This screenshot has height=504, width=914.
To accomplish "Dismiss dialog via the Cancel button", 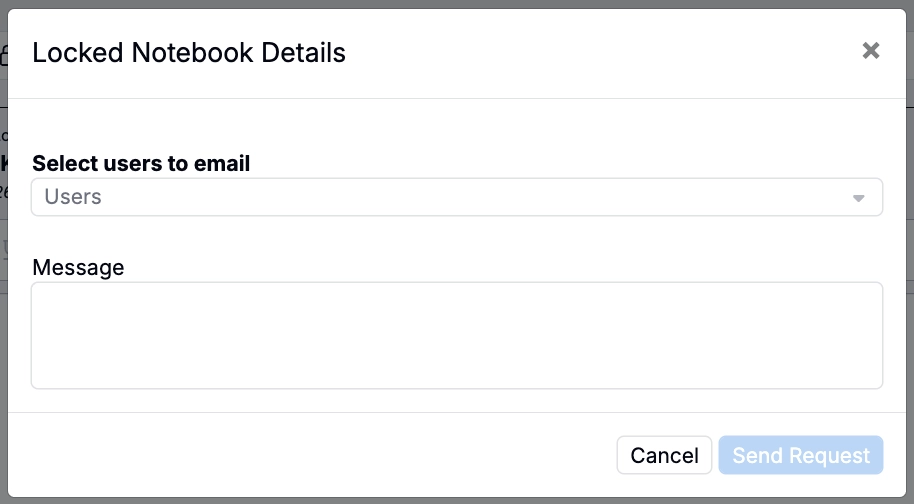I will point(664,455).
